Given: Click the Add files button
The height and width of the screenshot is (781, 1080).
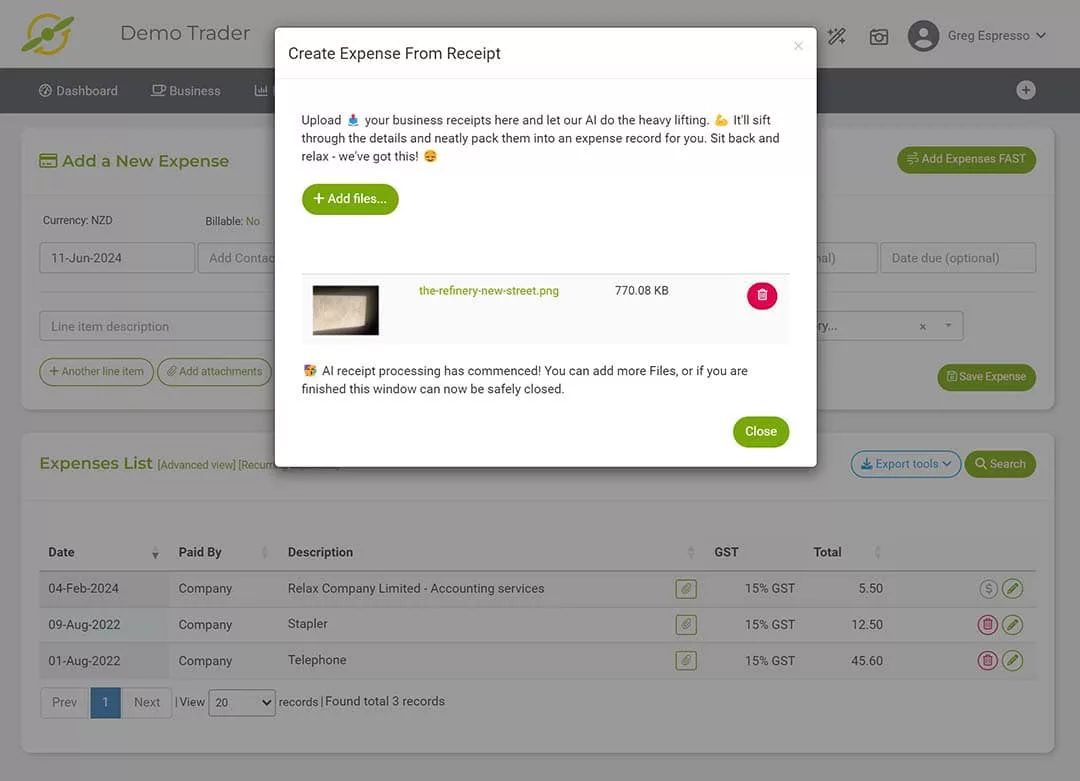Looking at the screenshot, I should (x=350, y=199).
